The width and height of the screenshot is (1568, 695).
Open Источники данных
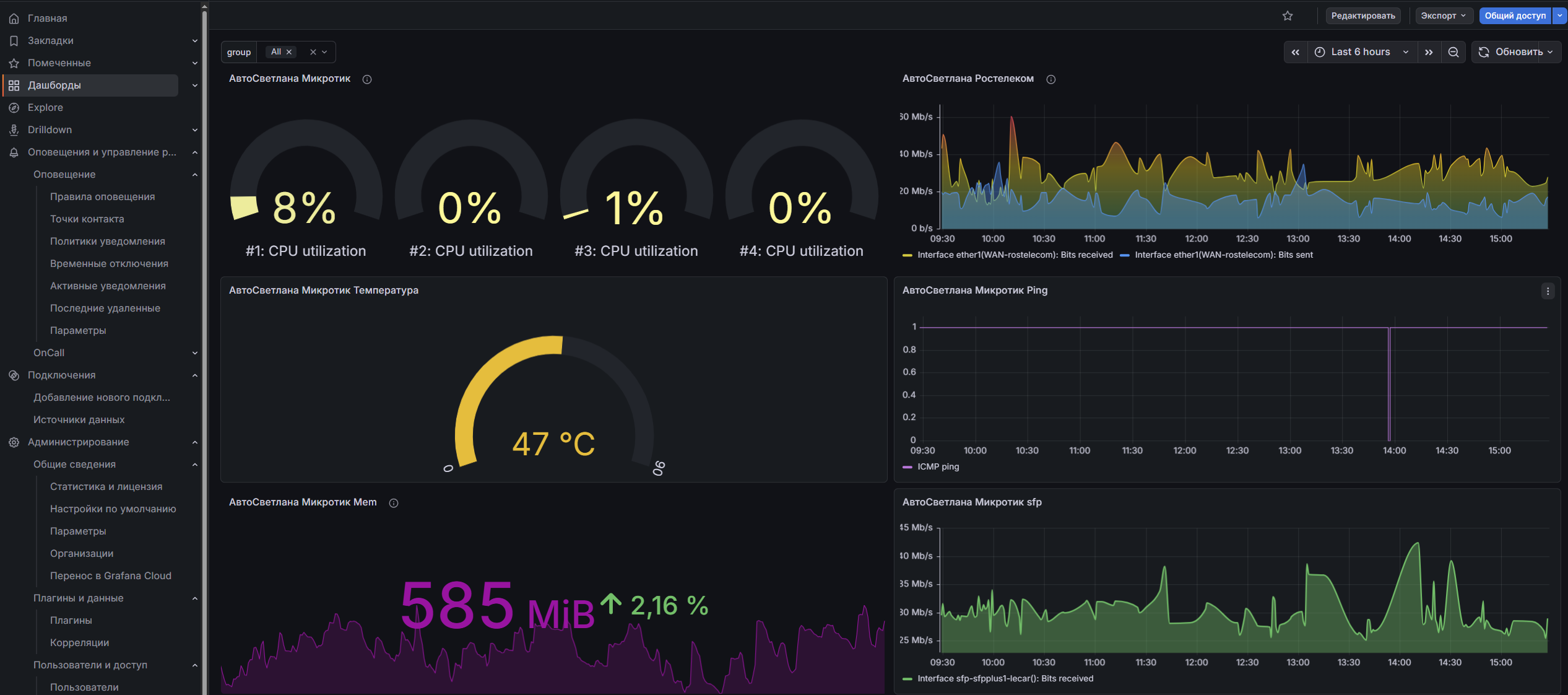coord(79,420)
